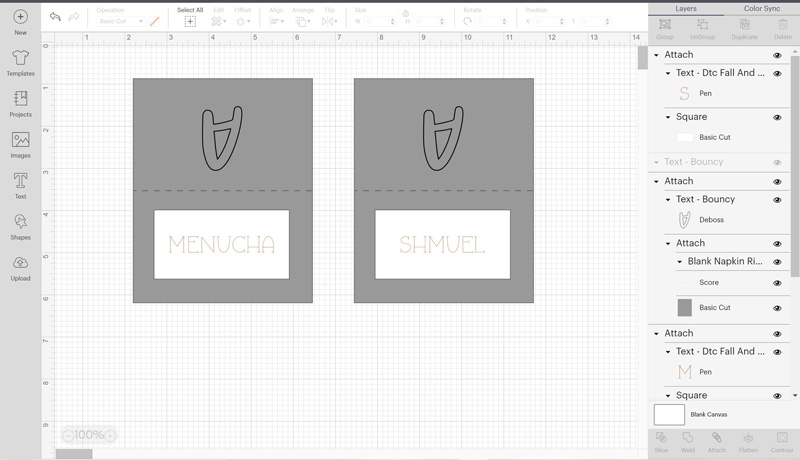Open the Arrange options

coord(303,21)
